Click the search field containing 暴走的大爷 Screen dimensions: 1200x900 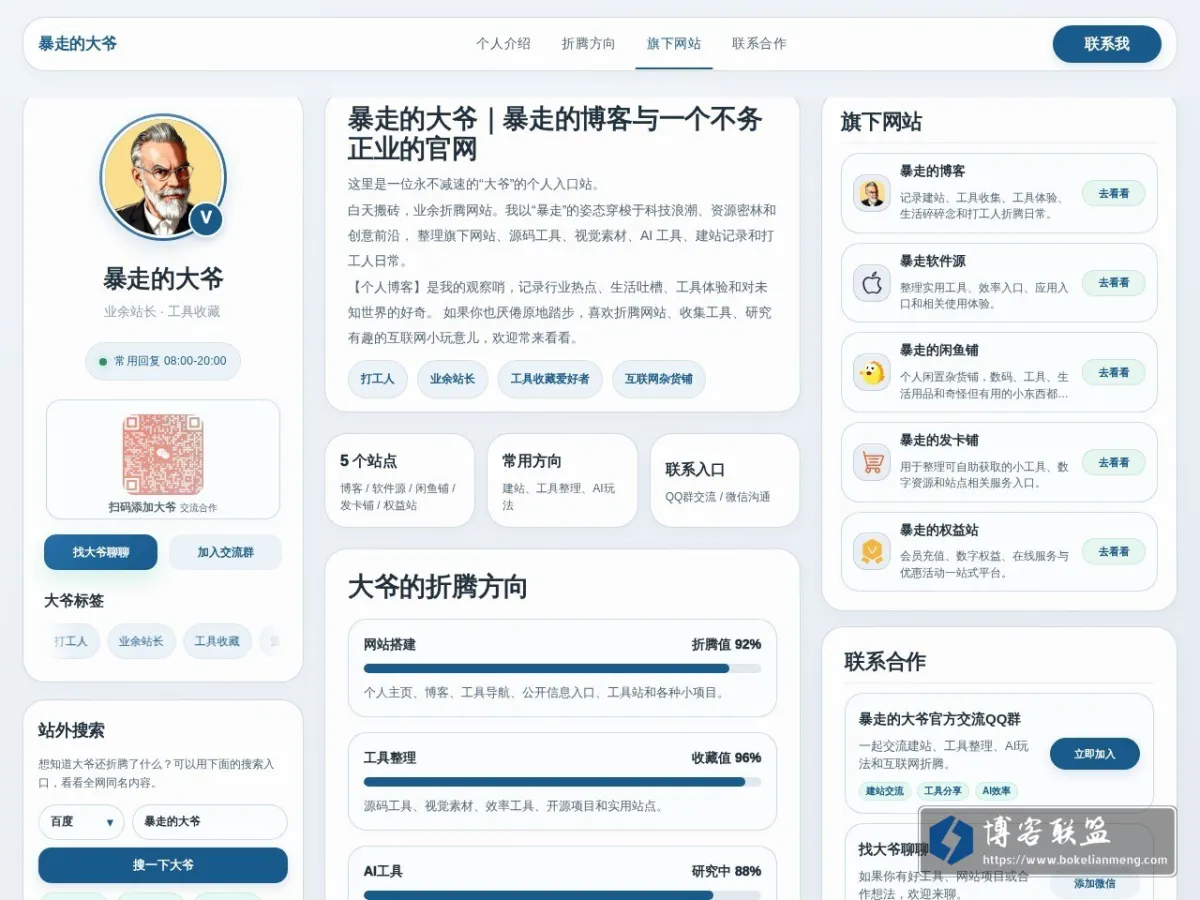[210, 822]
